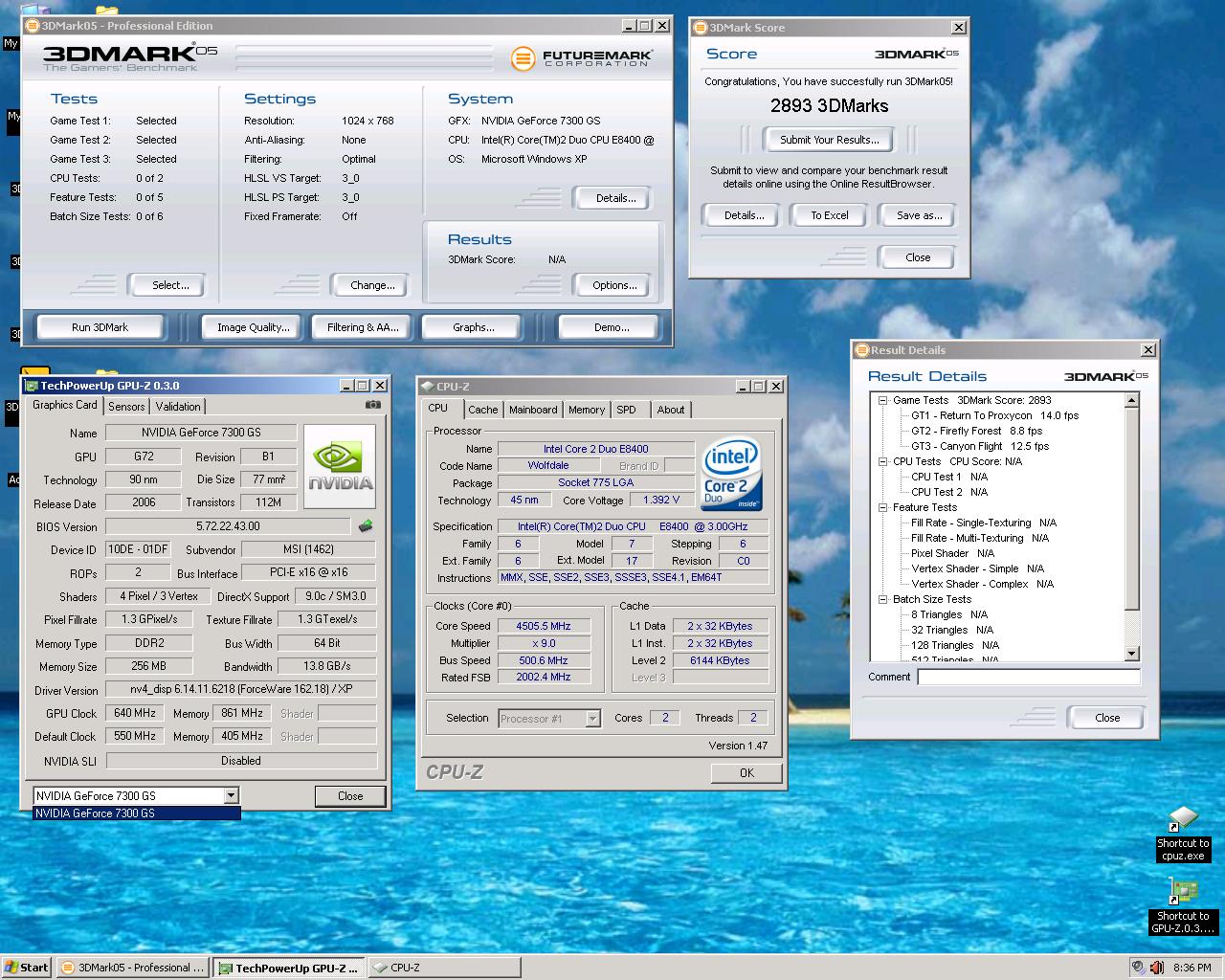Click the taskbar clock showing 8:36 PM
The height and width of the screenshot is (980, 1225).
pyautogui.click(x=1192, y=968)
